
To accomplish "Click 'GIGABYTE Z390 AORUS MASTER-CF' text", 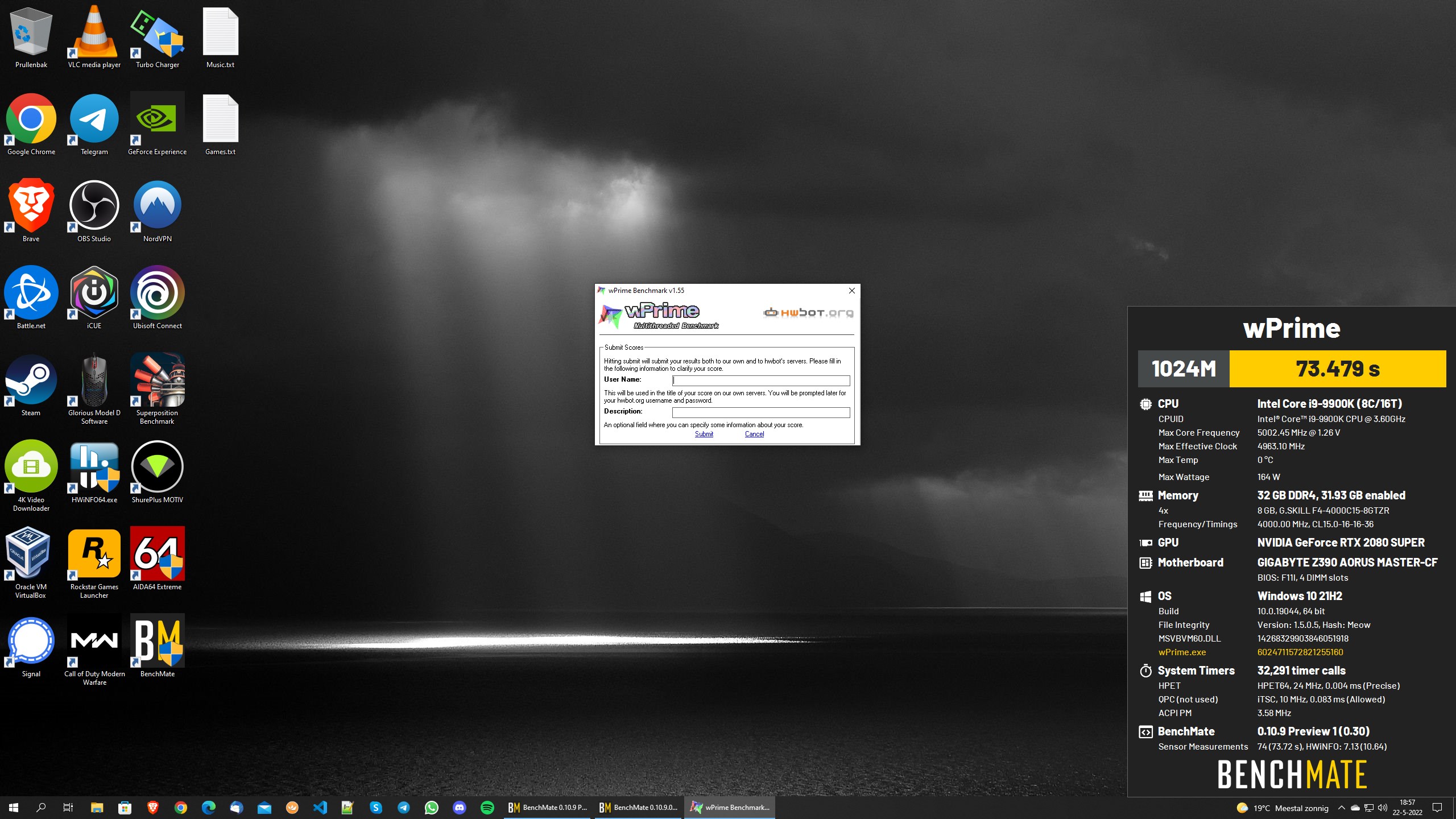I will click(1347, 562).
